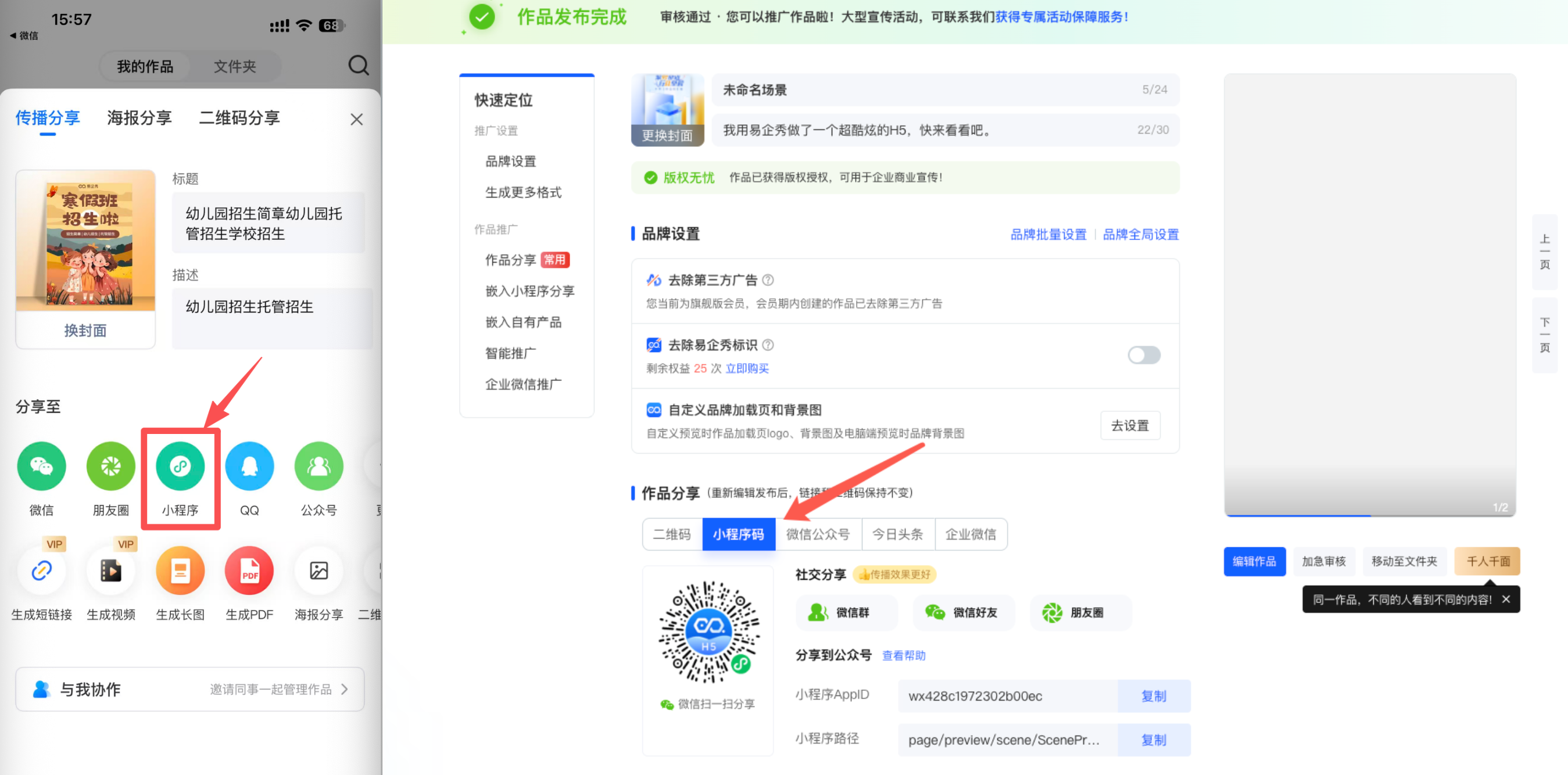
Task: Share to 朋友圈 in mobile panel
Action: (110, 466)
